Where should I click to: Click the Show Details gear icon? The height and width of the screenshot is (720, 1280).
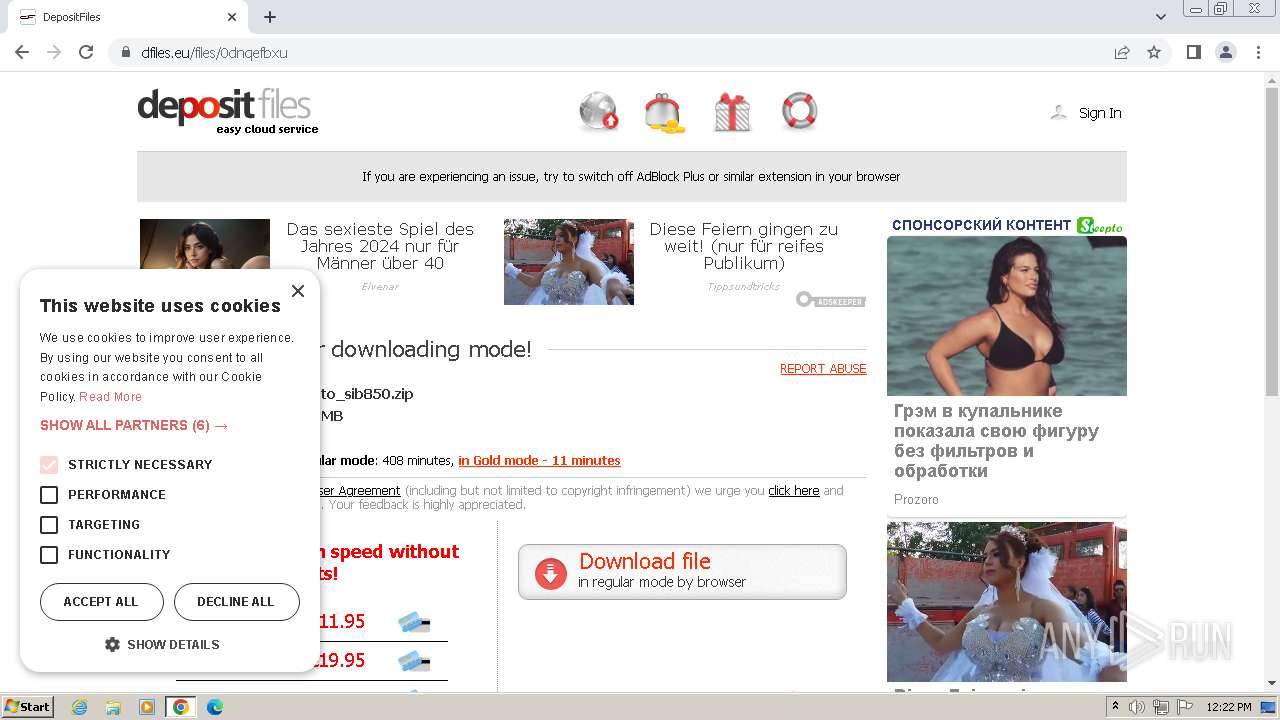112,645
